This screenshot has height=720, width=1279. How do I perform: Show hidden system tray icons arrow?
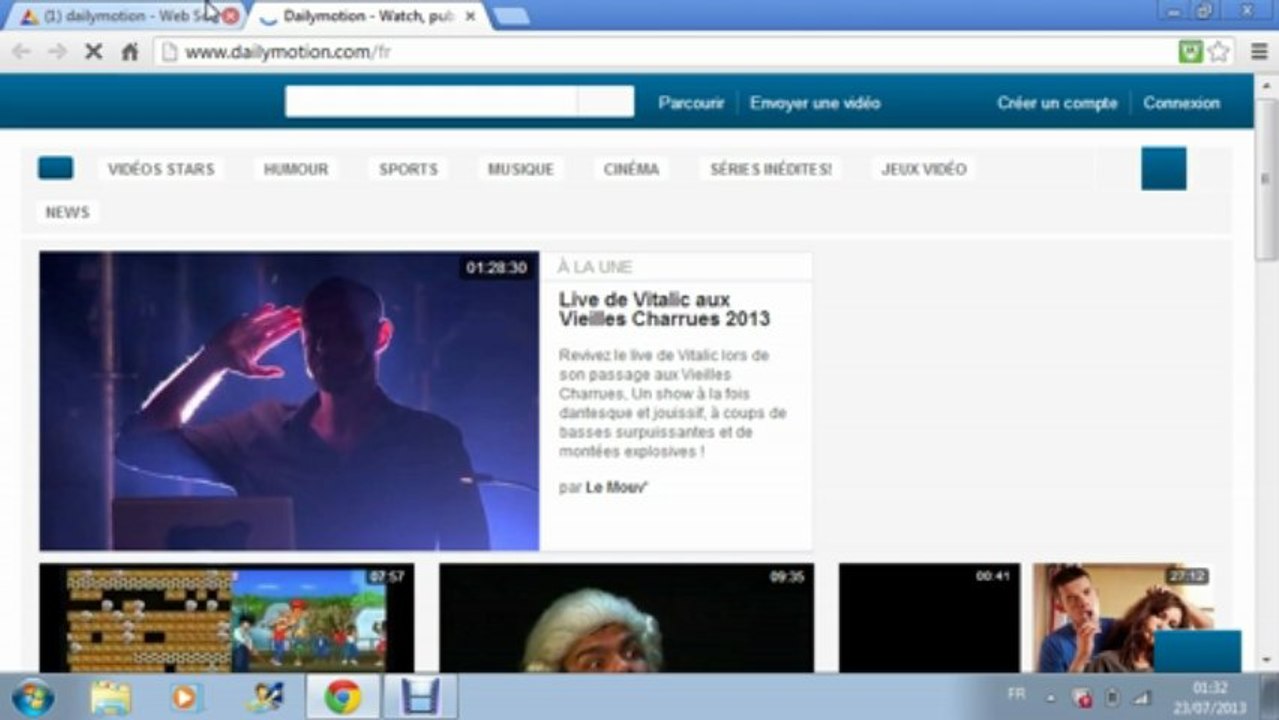pyautogui.click(x=1051, y=698)
